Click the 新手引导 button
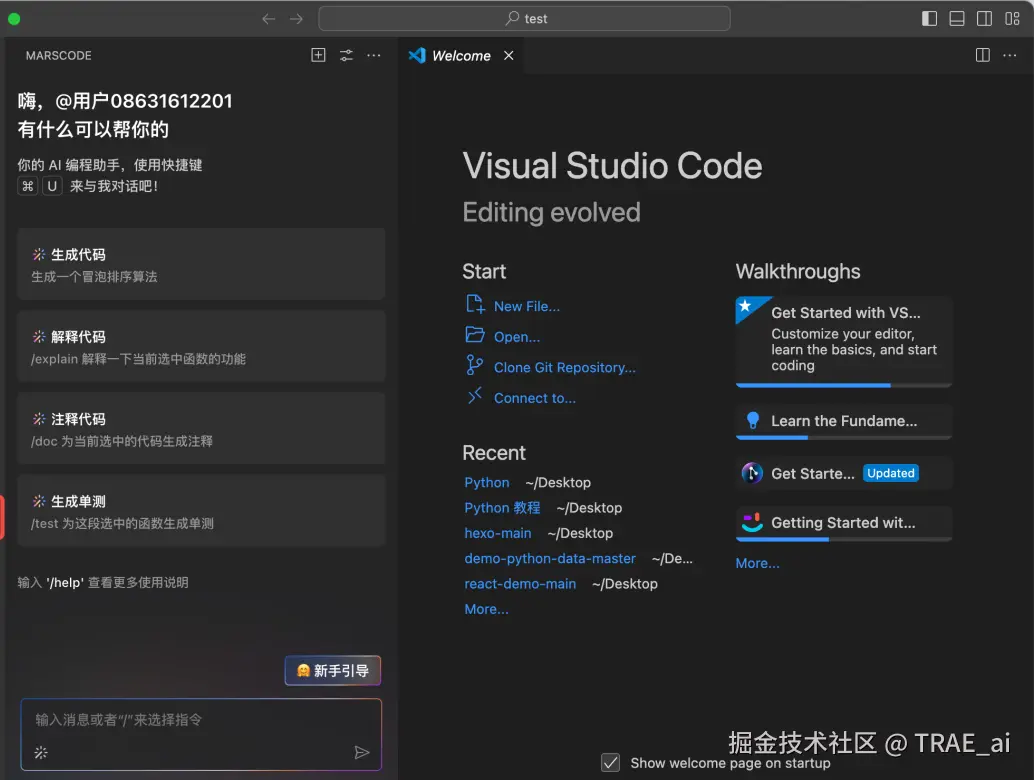 333,671
